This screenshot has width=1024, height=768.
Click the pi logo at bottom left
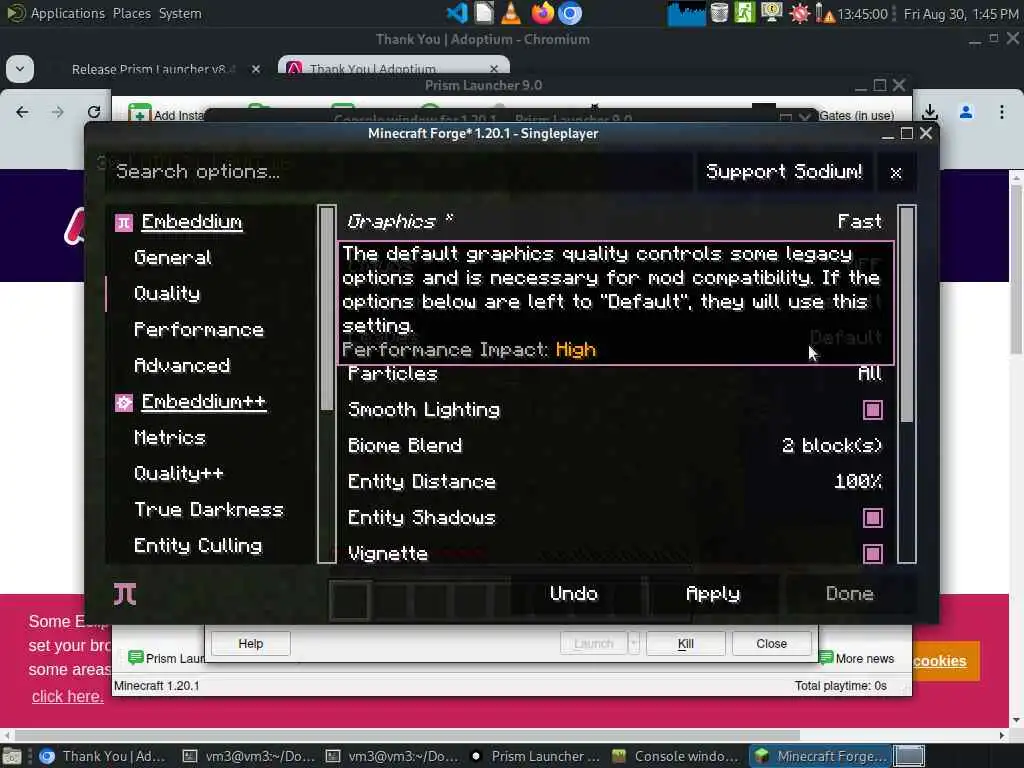pyautogui.click(x=125, y=594)
